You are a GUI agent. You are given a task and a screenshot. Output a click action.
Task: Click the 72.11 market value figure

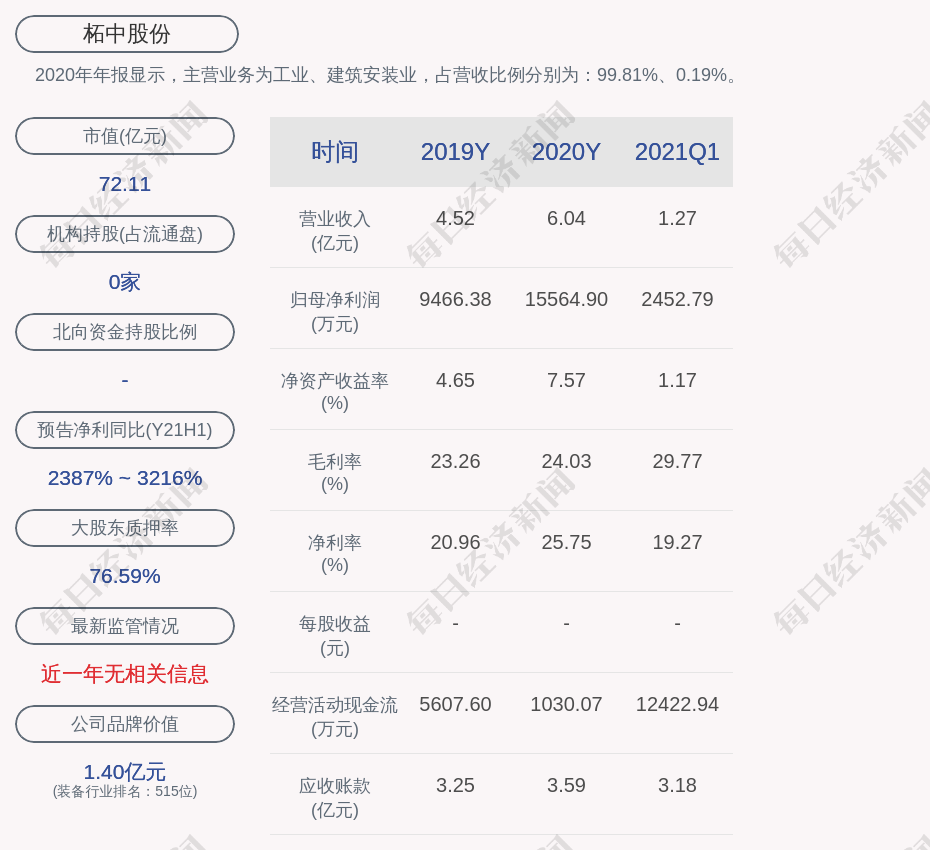tap(125, 184)
